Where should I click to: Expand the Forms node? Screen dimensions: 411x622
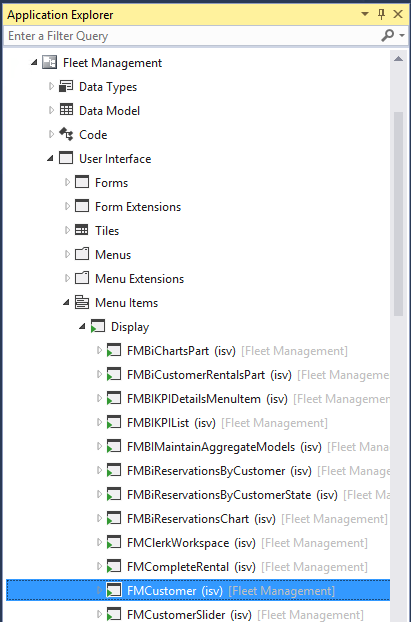pyautogui.click(x=67, y=182)
